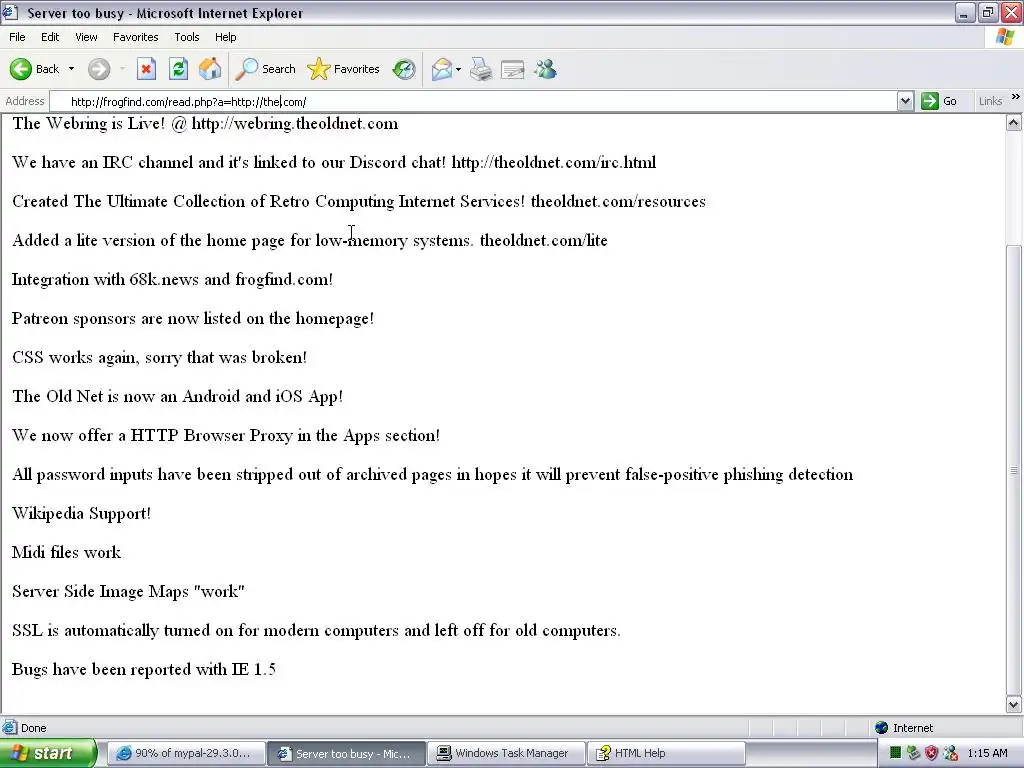
Task: Click the HTTP Browser Proxy line
Action: pos(226,436)
